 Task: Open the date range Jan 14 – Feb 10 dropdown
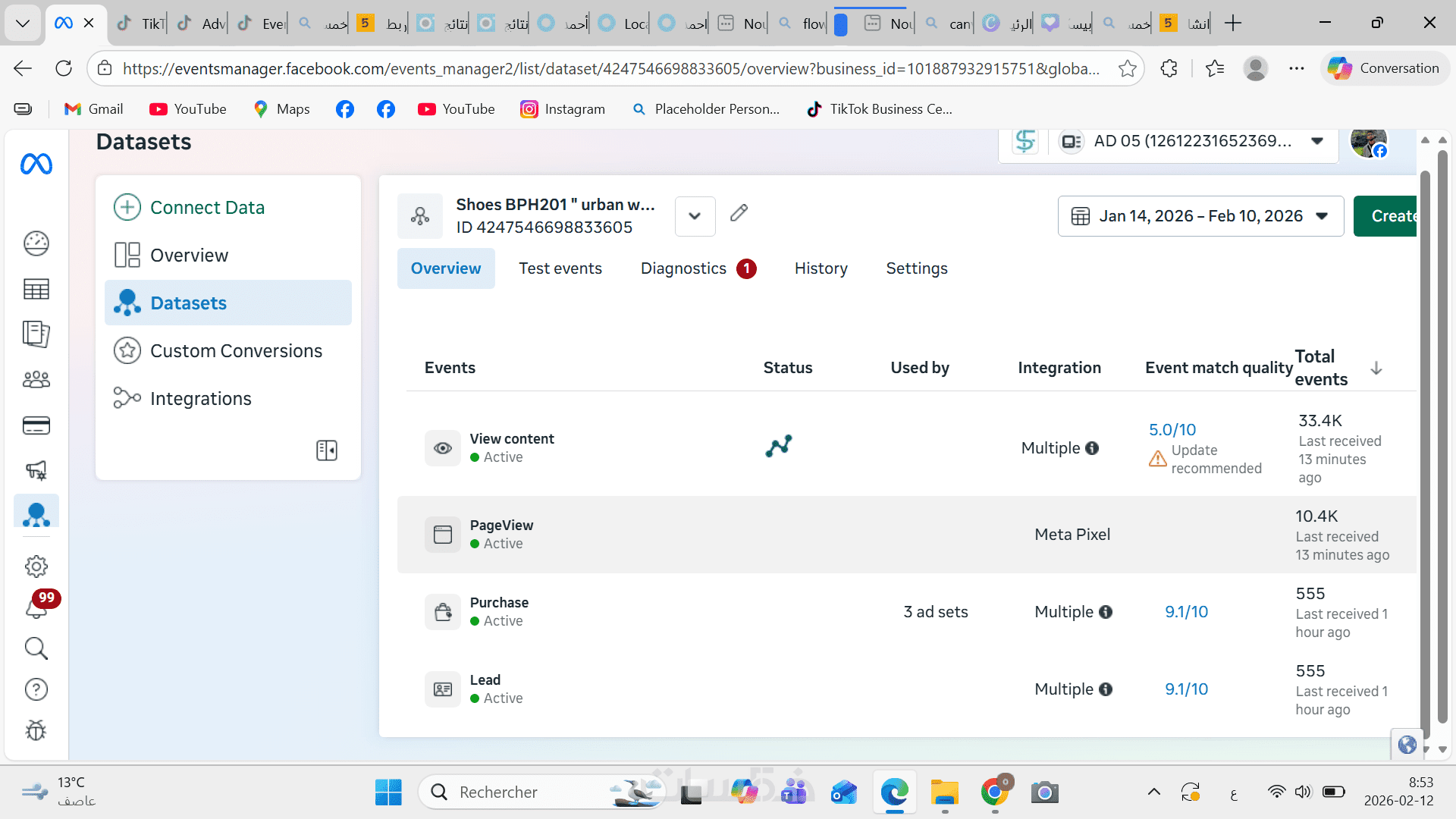1200,216
